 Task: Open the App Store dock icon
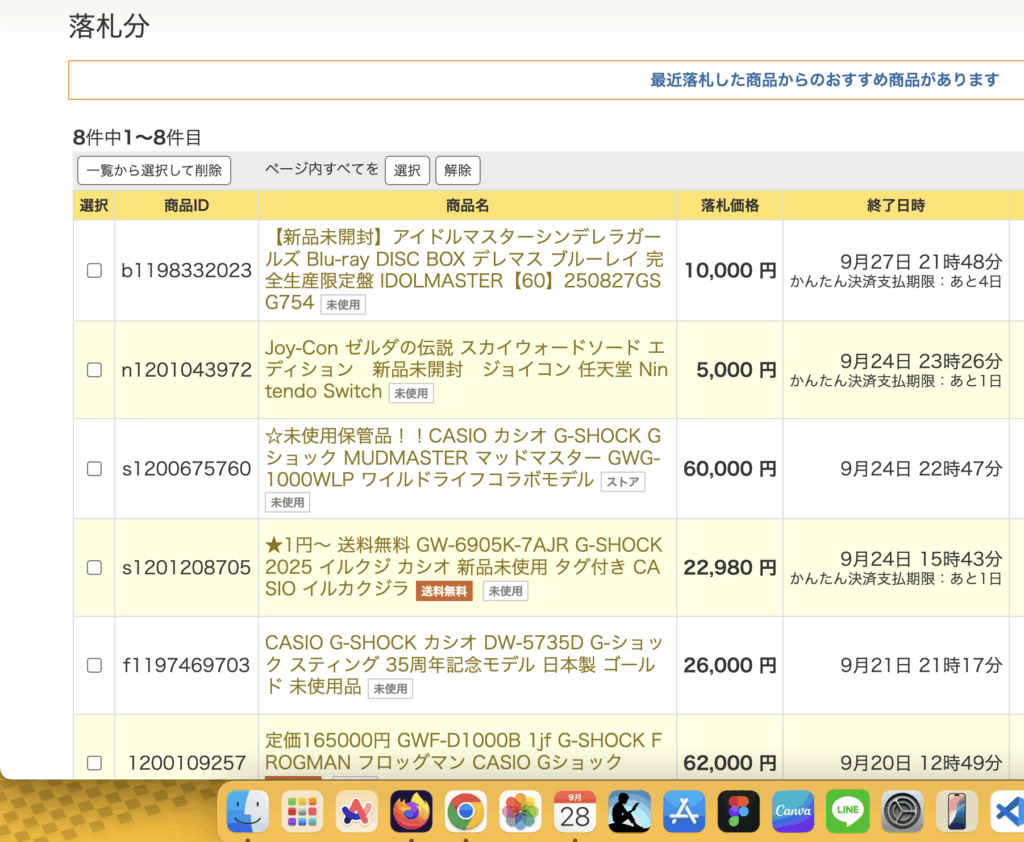pos(684,811)
